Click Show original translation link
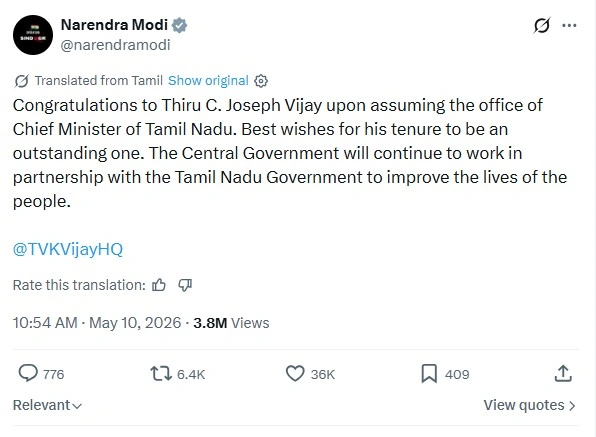The width and height of the screenshot is (596, 437). 208,81
